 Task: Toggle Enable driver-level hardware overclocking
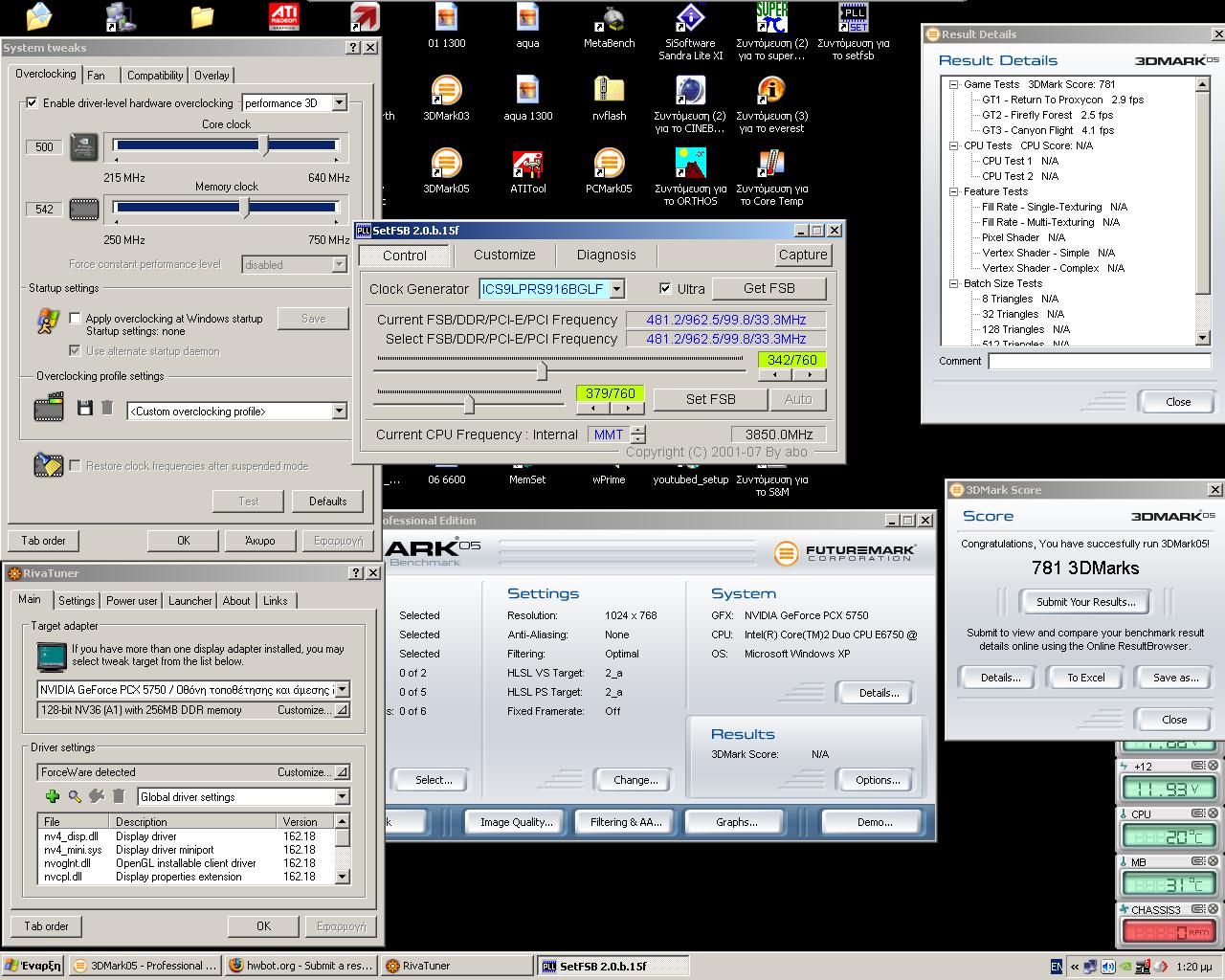pyautogui.click(x=33, y=103)
